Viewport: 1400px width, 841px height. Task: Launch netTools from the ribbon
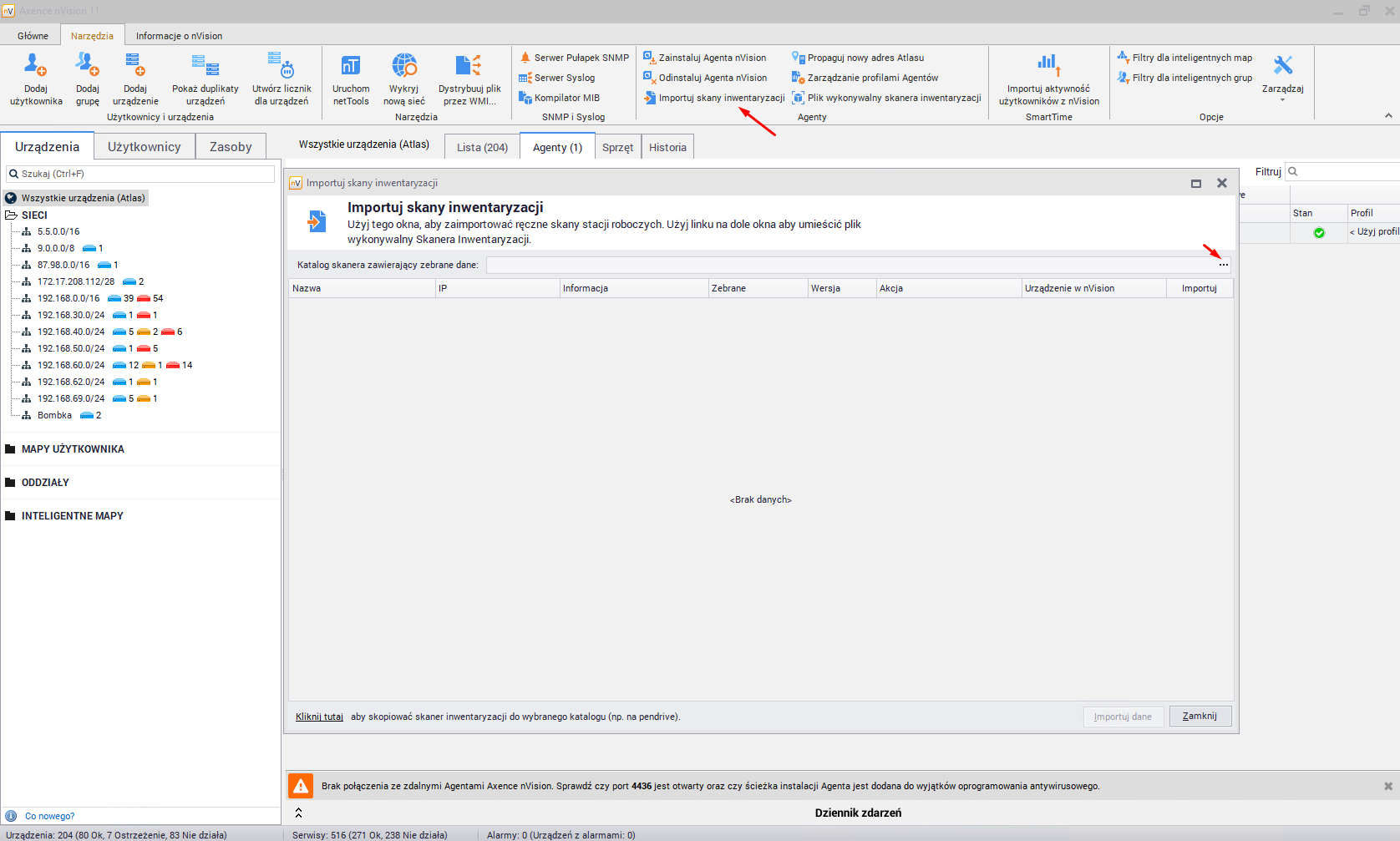point(351,67)
